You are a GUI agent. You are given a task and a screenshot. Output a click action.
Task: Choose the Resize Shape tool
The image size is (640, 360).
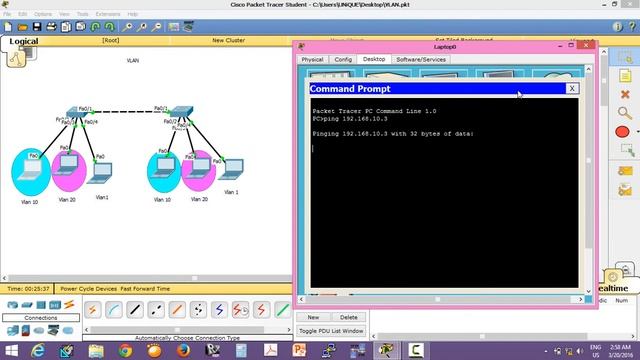pyautogui.click(x=627, y=150)
